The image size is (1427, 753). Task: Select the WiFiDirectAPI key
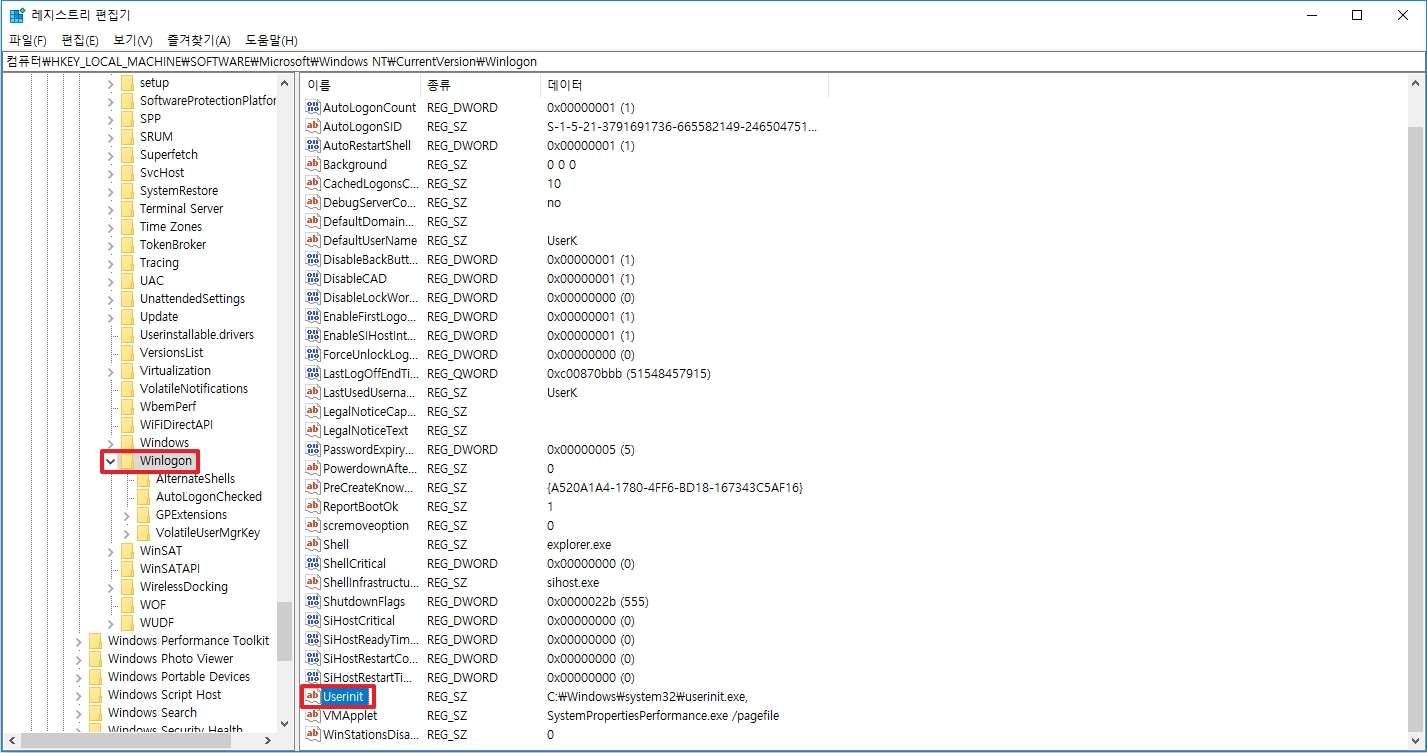coord(176,424)
